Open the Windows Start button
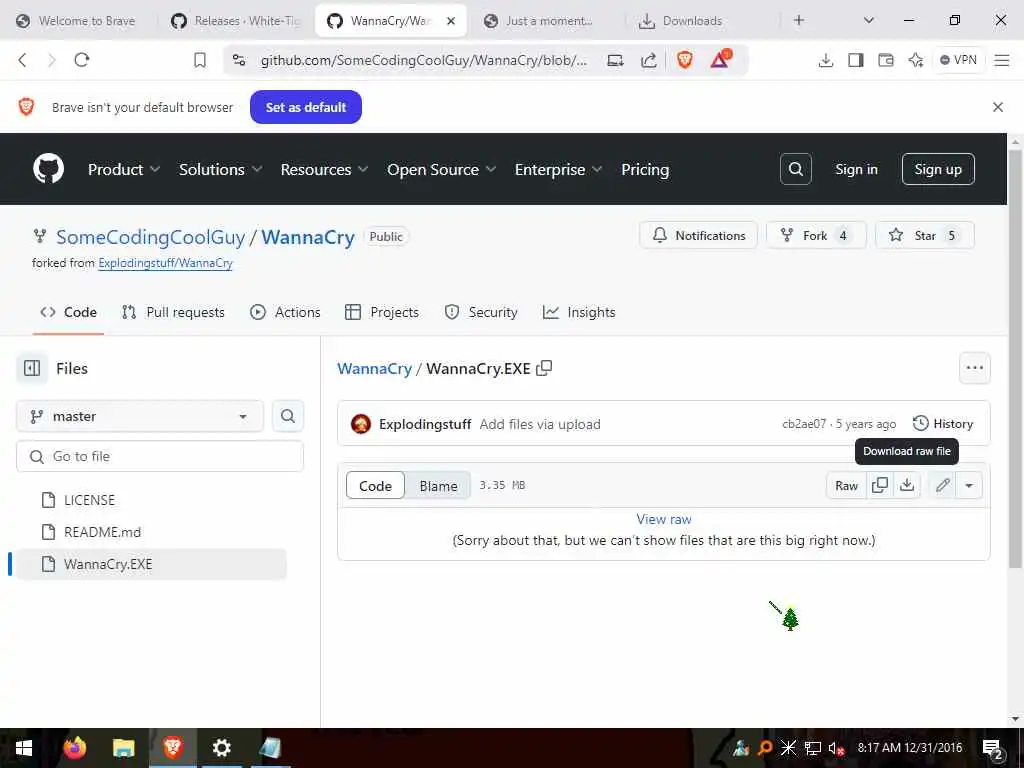Screen dimensions: 1024x768 (x=24, y=748)
